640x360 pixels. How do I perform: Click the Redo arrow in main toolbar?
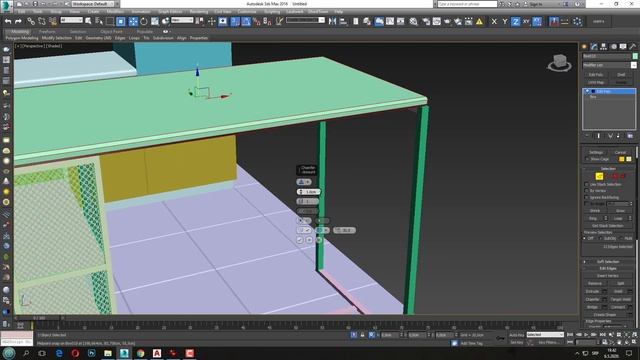coord(18,21)
